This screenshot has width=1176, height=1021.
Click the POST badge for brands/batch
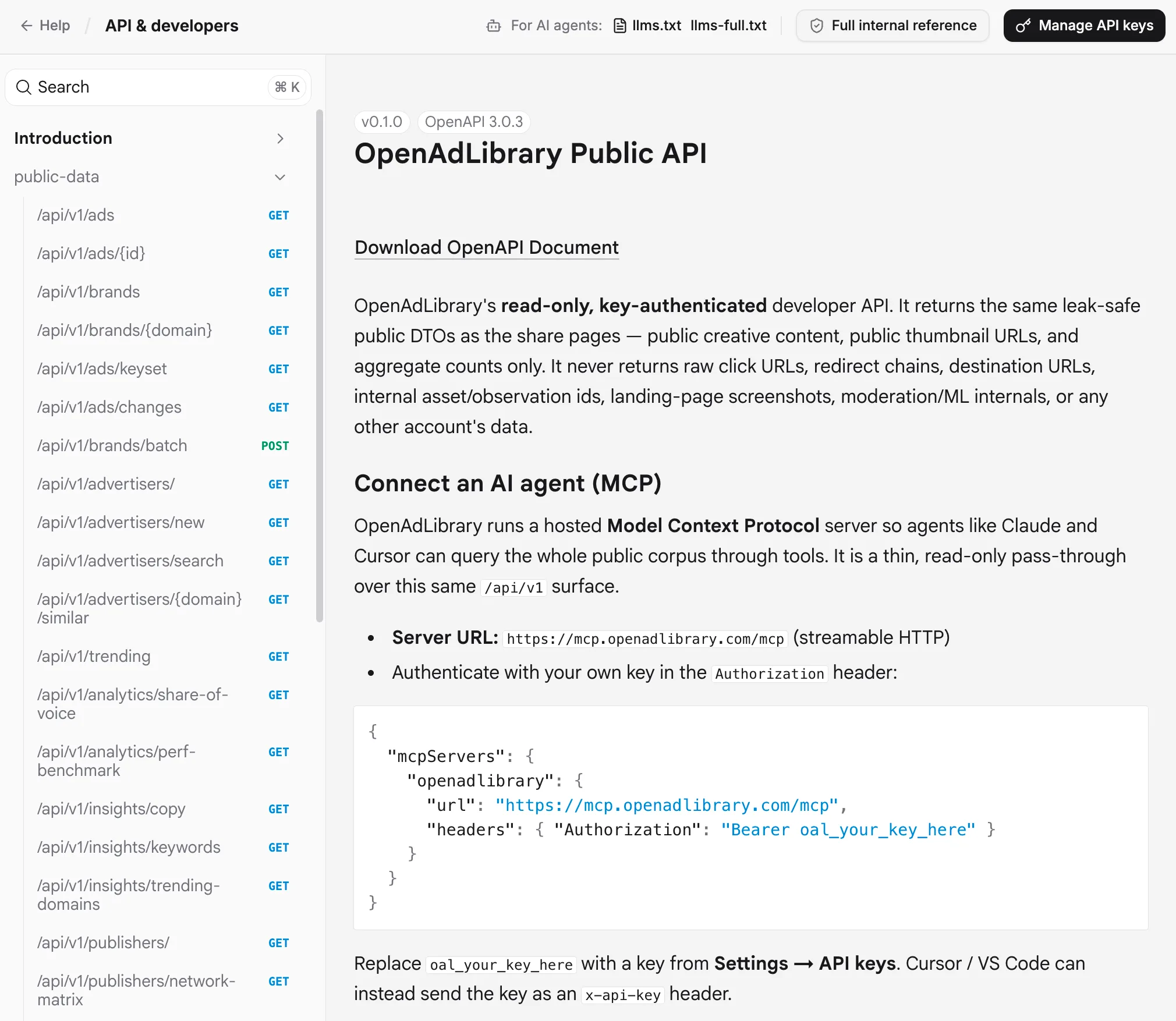[x=275, y=446]
